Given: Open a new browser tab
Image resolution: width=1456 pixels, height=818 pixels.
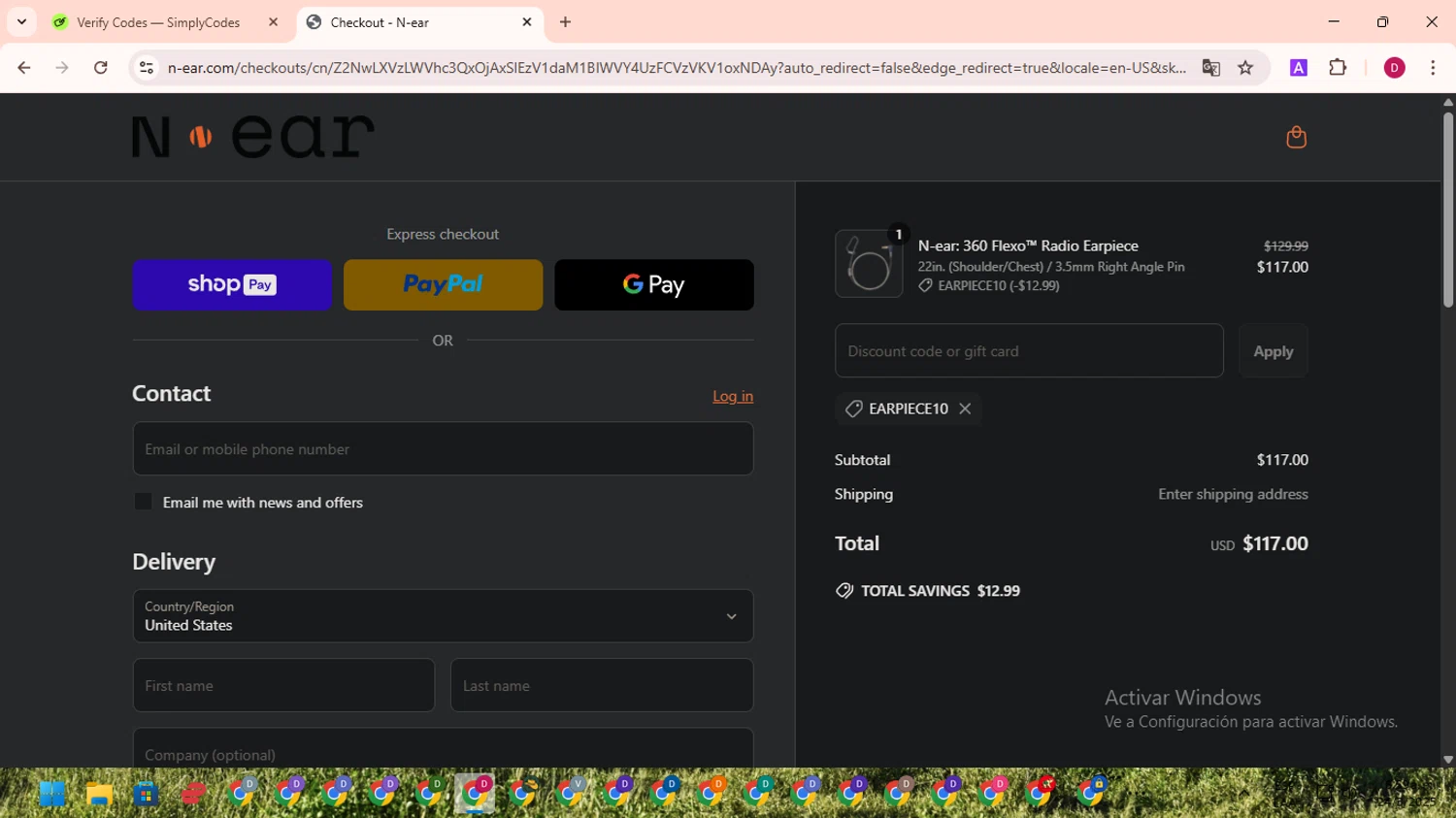Looking at the screenshot, I should pyautogui.click(x=566, y=22).
